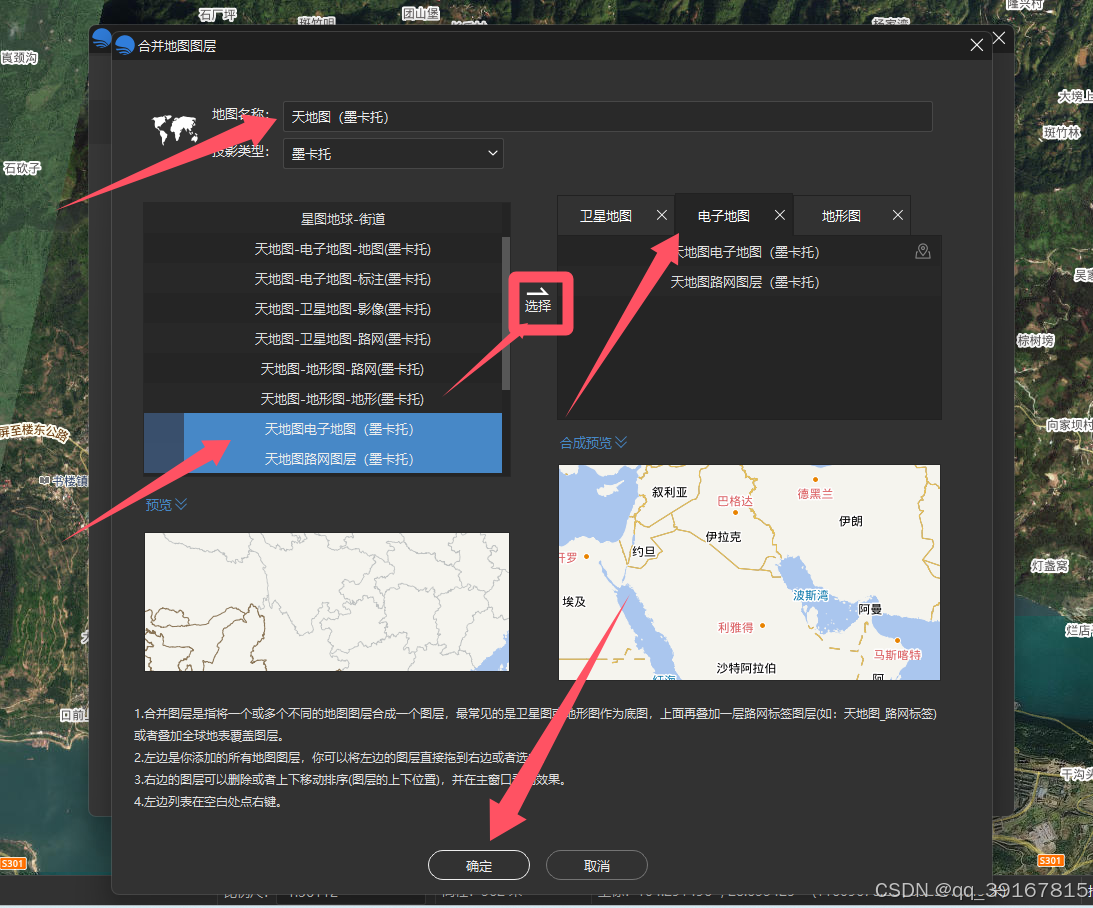Confirm with the 确定 button

coord(479,865)
